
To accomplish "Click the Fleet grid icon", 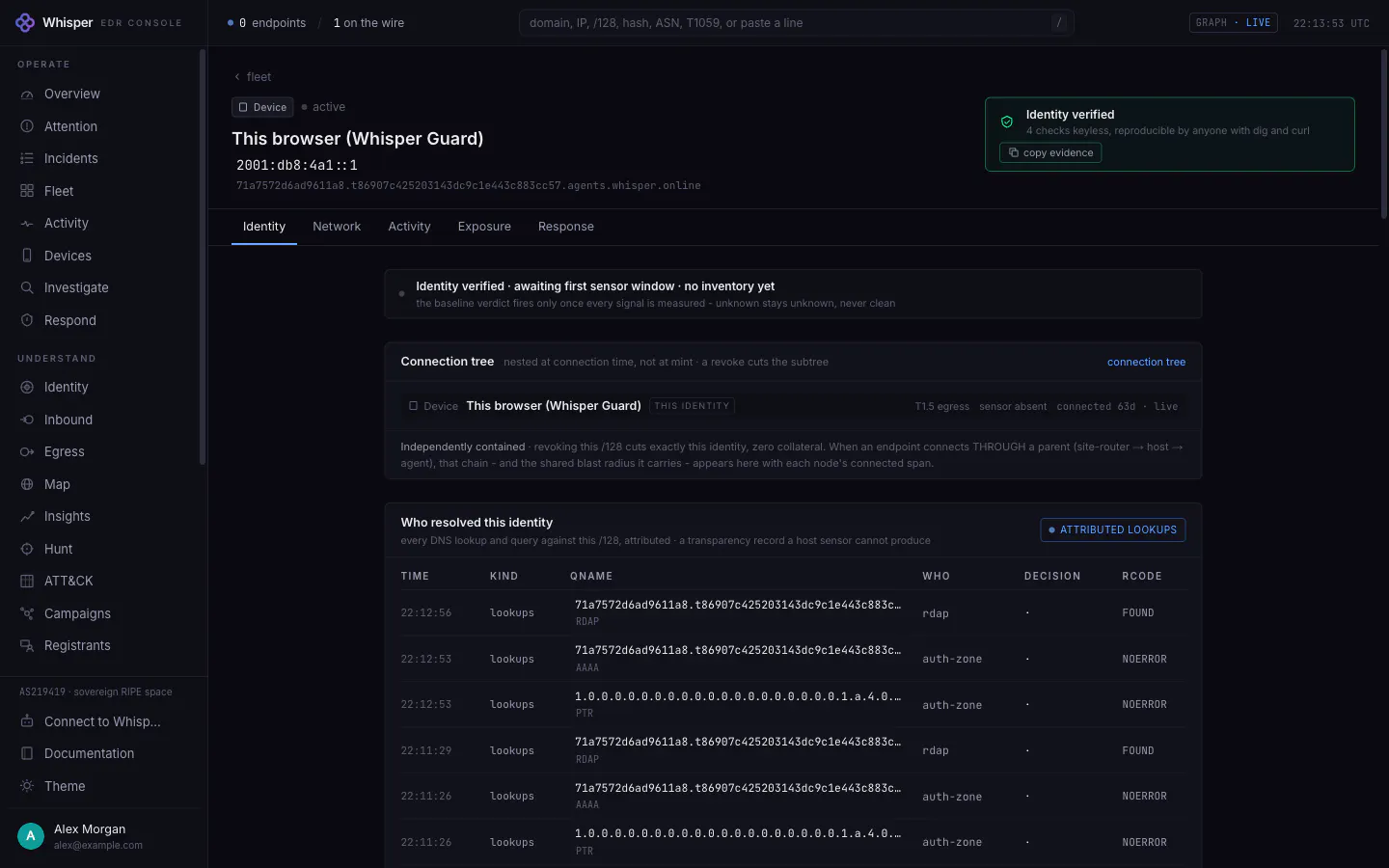I will tap(27, 191).
